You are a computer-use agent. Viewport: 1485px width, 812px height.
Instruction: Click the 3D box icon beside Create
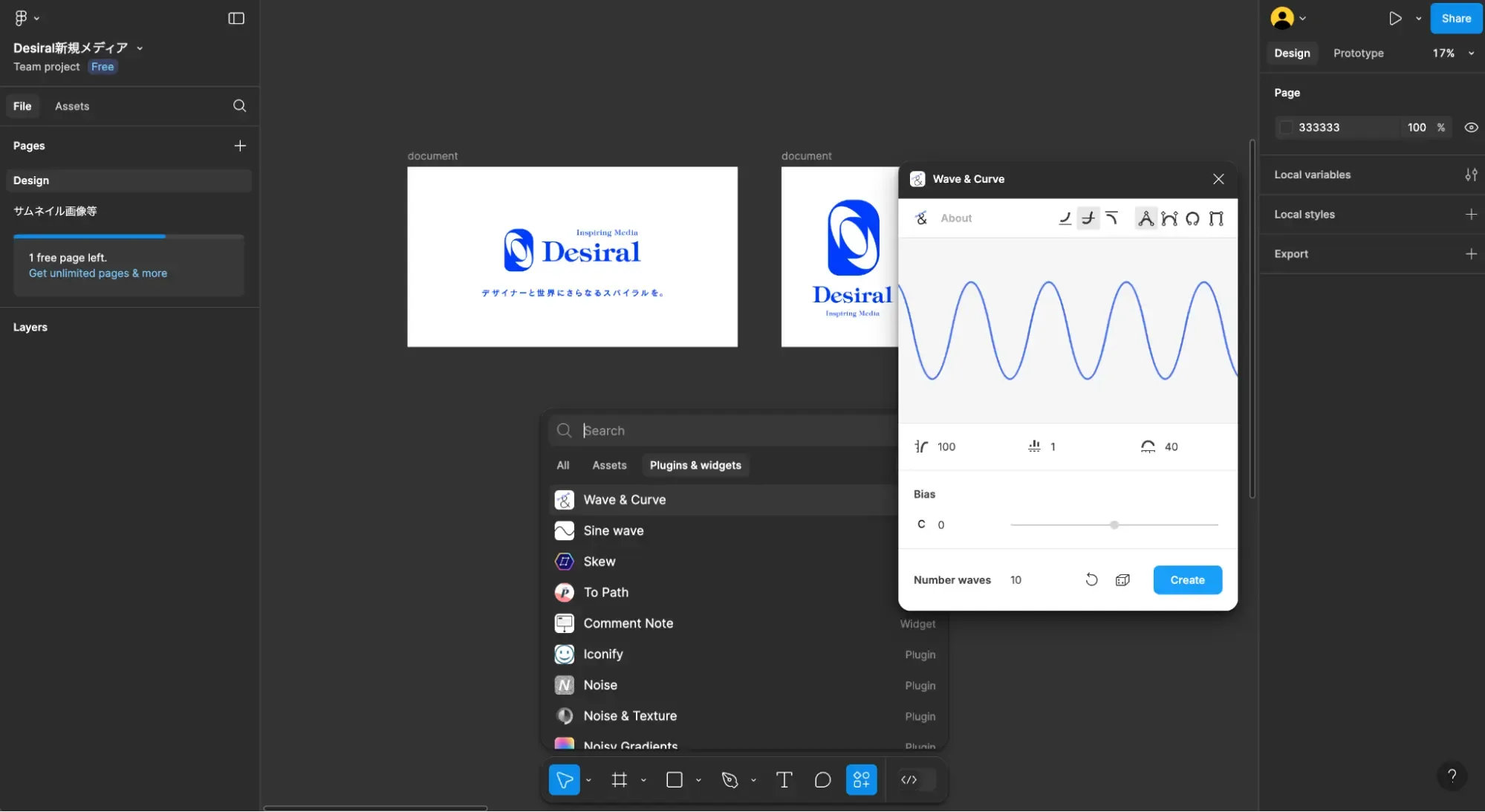(1122, 579)
